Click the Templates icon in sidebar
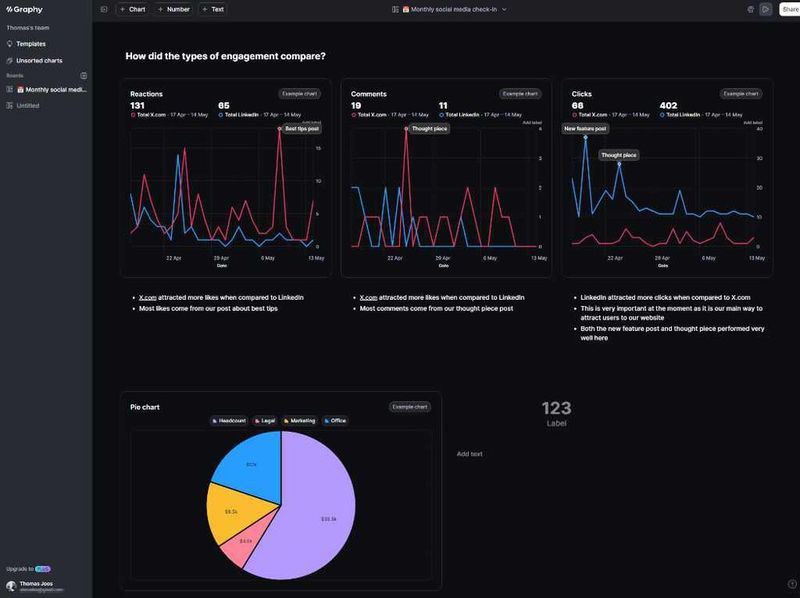This screenshot has height=598, width=800. (10, 44)
